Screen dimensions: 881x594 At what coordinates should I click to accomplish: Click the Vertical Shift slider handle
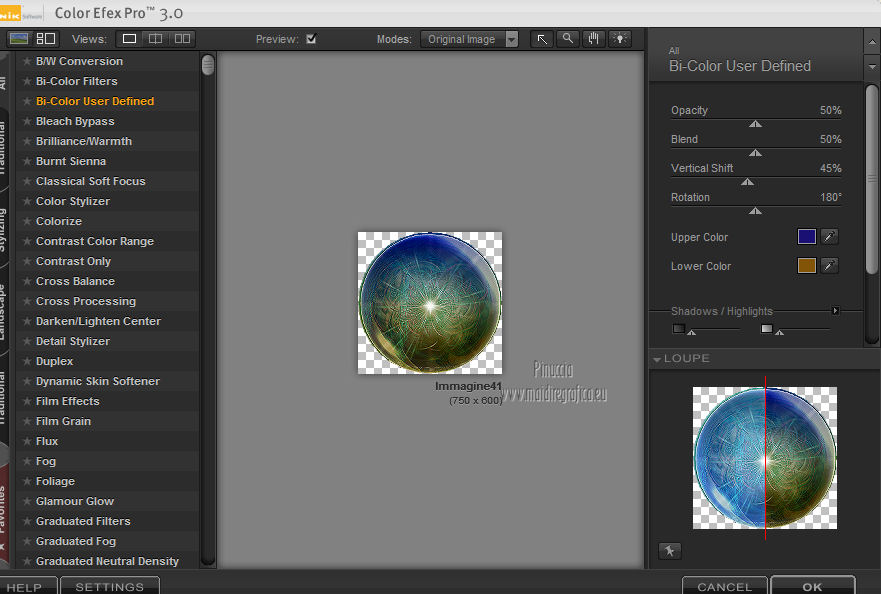pyautogui.click(x=747, y=182)
